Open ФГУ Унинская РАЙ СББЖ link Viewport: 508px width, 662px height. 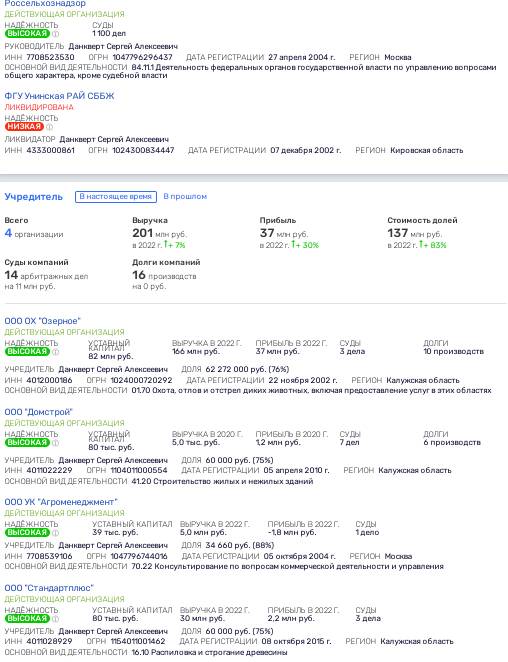[59, 96]
